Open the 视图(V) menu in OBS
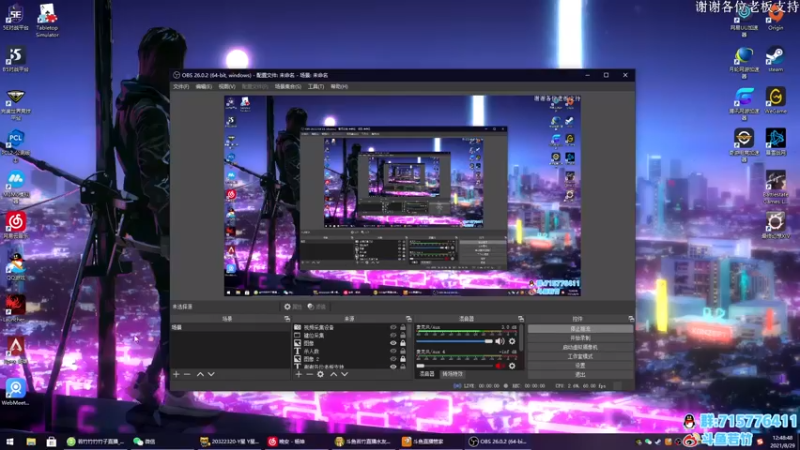This screenshot has width=800, height=450. point(227,87)
